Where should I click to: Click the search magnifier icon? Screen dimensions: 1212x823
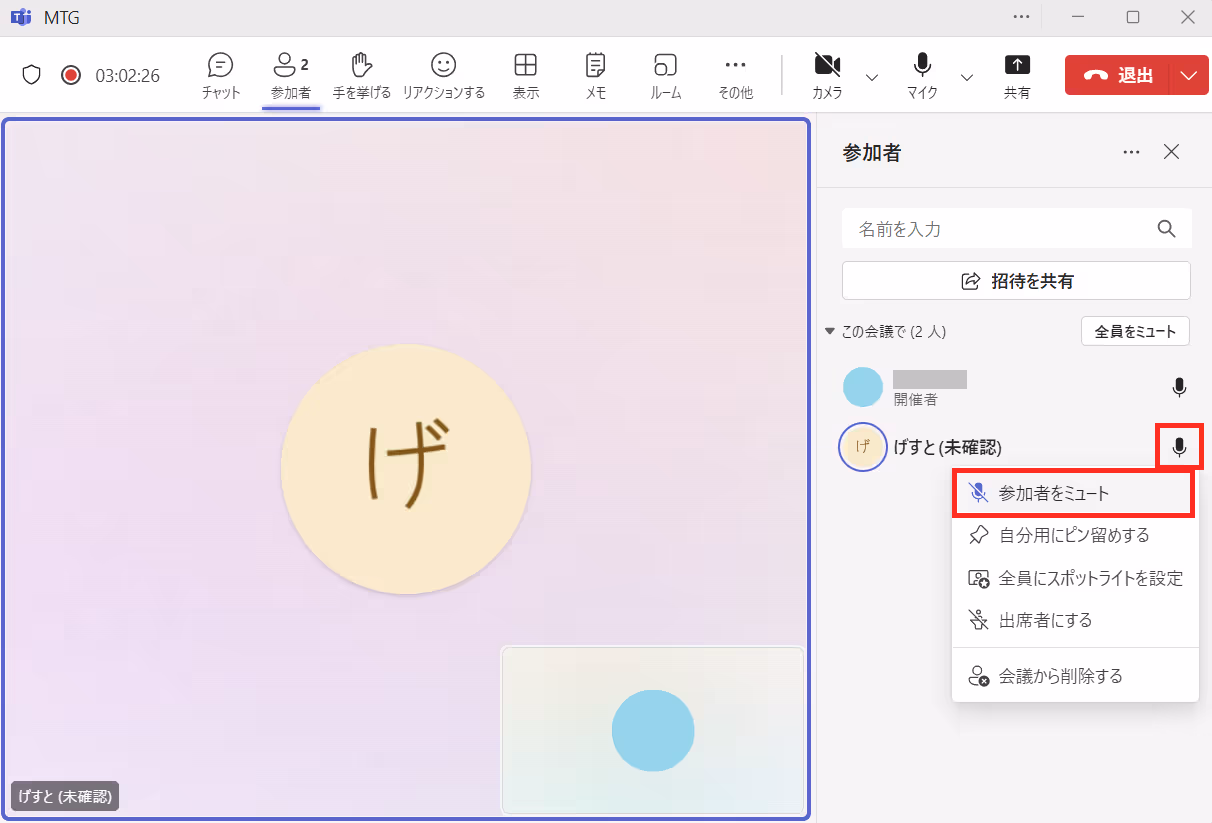(1166, 228)
